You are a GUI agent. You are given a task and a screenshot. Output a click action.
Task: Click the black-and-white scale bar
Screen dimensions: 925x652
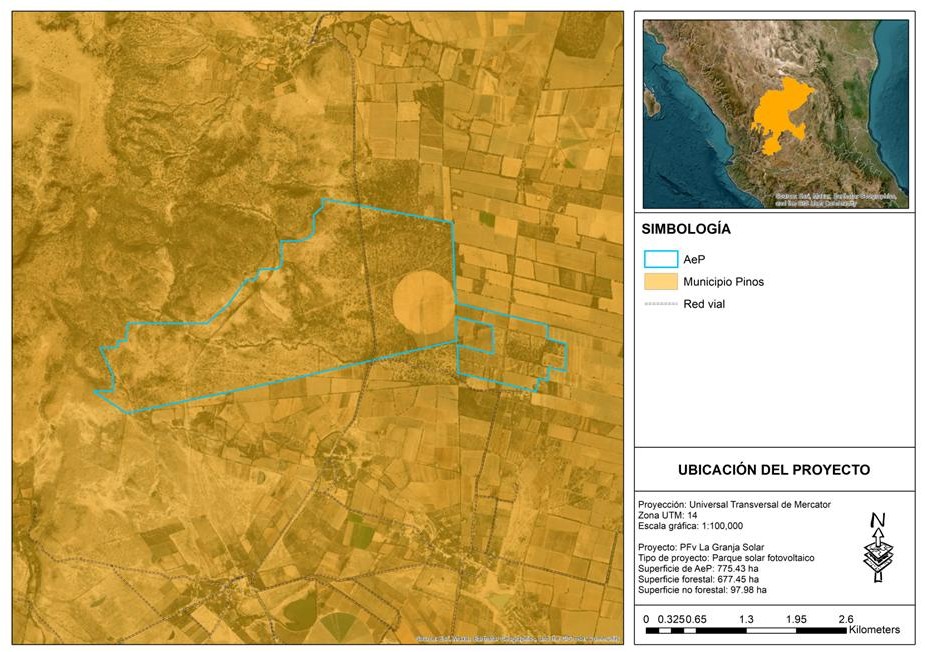coord(745,631)
